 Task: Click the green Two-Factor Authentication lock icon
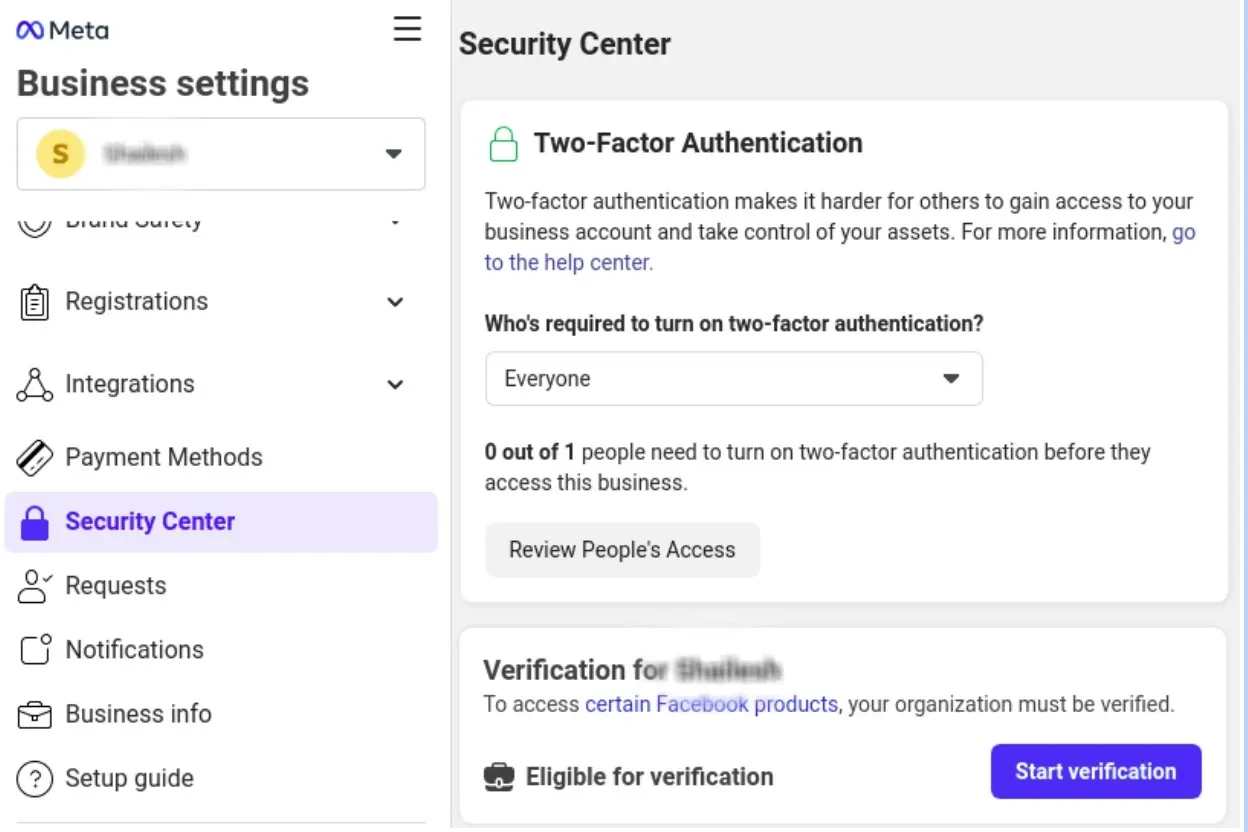[x=503, y=144]
